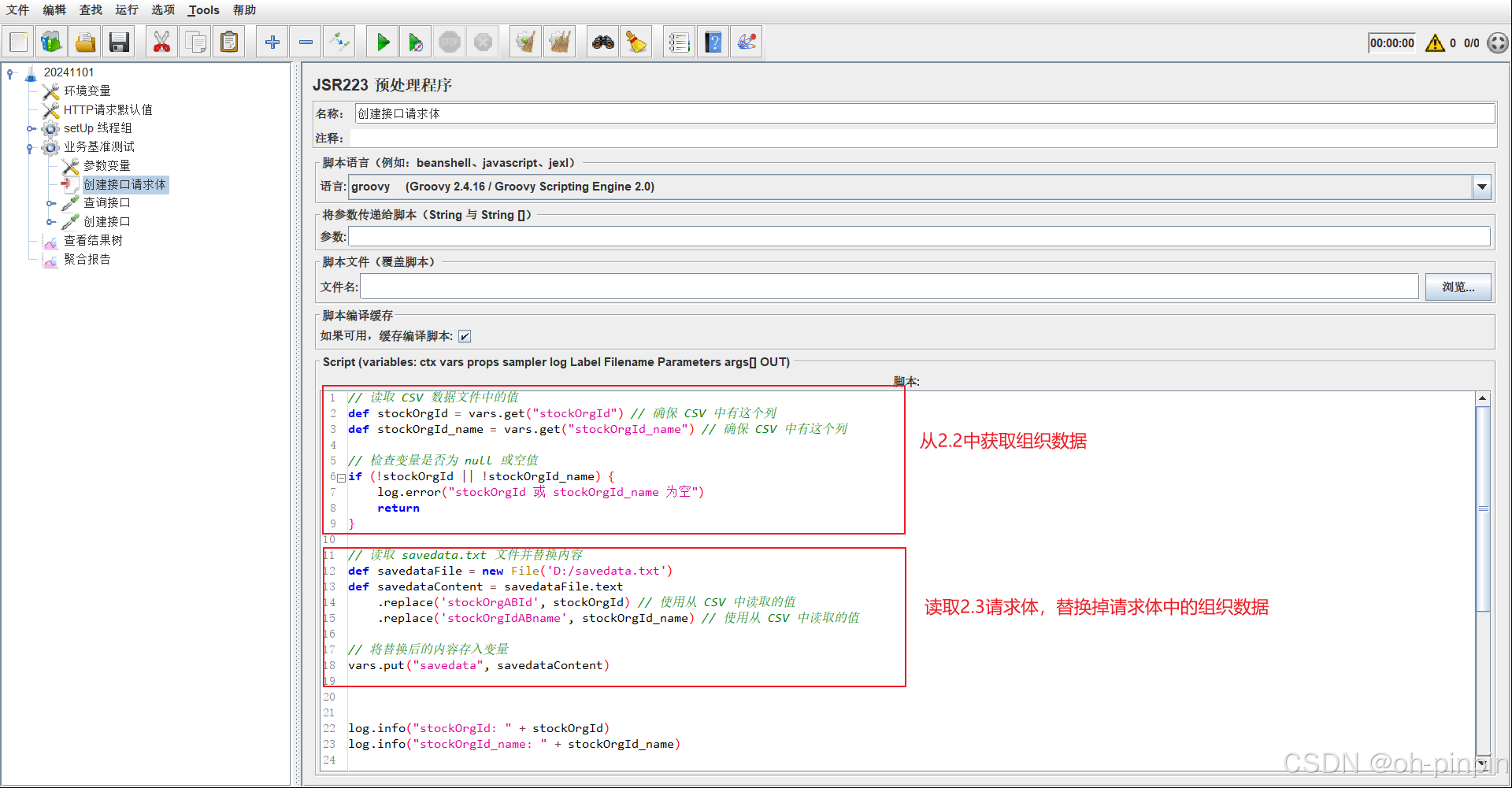The image size is (1512, 788).
Task: Select 创建接口请求体 preprocessor in tree
Action: (125, 185)
